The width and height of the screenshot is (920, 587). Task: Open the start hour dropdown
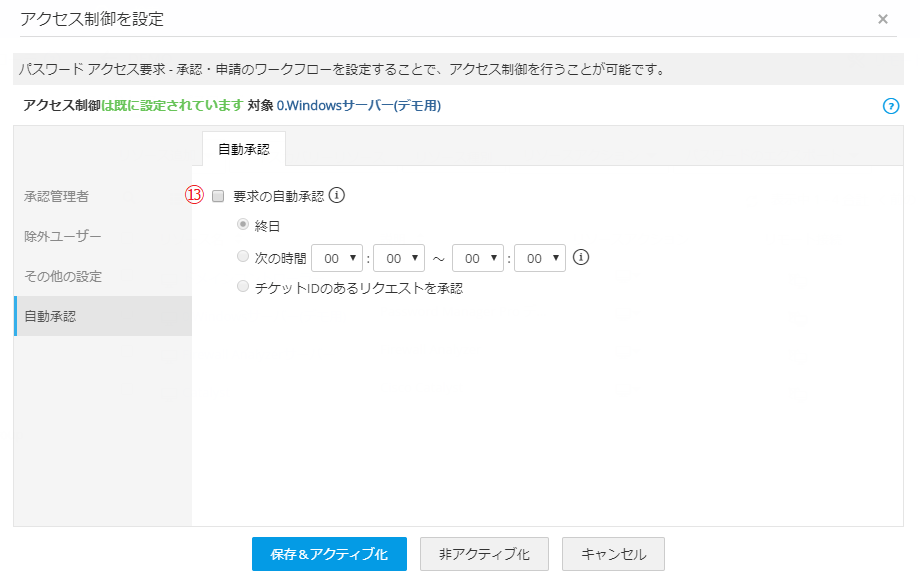click(338, 258)
